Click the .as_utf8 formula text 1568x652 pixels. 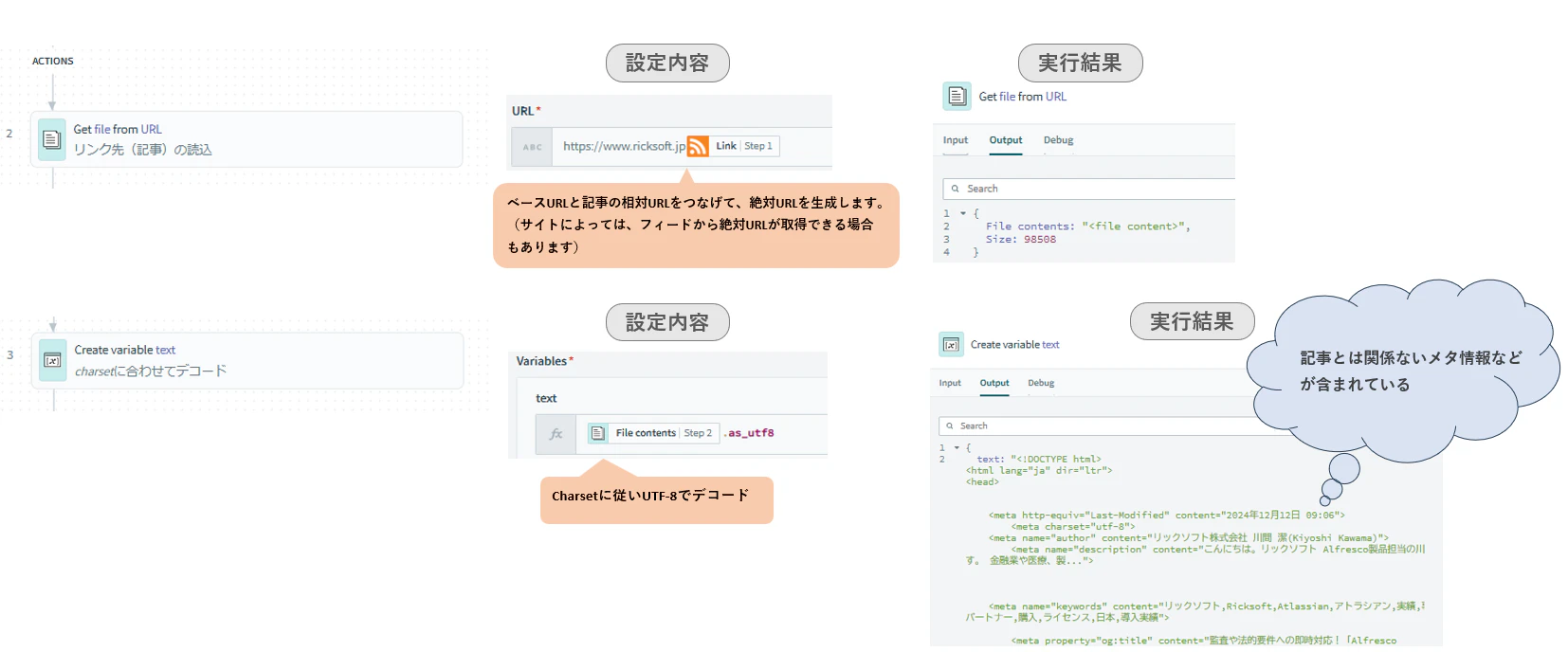(750, 433)
